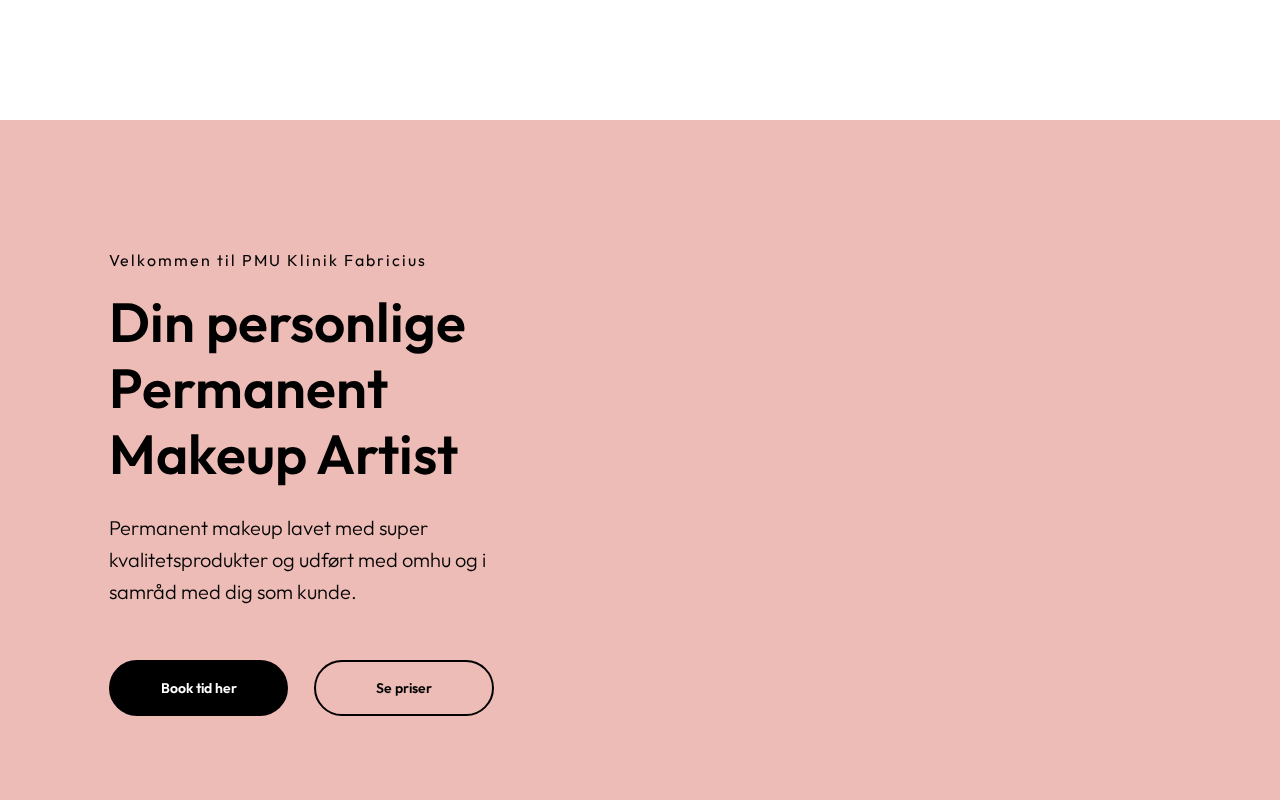Click the word Artist in the heading
The width and height of the screenshot is (1280, 800).
pos(387,455)
